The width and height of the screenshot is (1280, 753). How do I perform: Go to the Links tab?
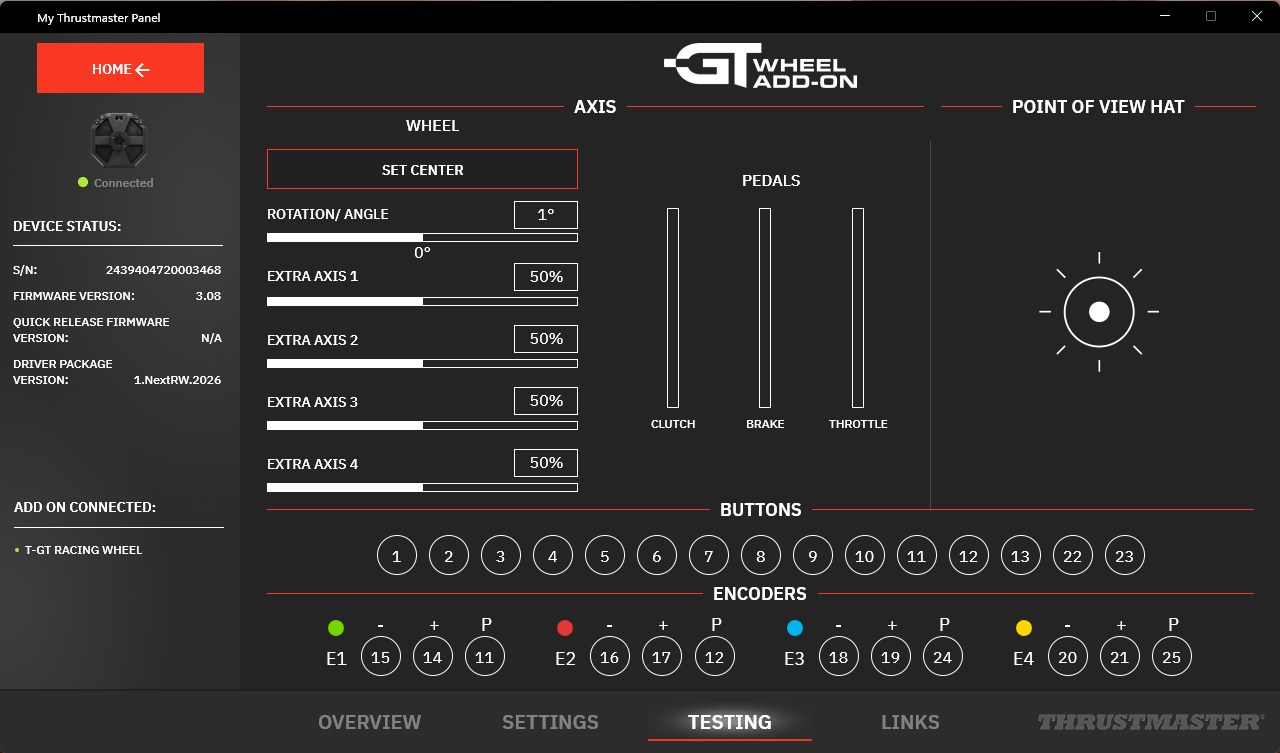[910, 722]
